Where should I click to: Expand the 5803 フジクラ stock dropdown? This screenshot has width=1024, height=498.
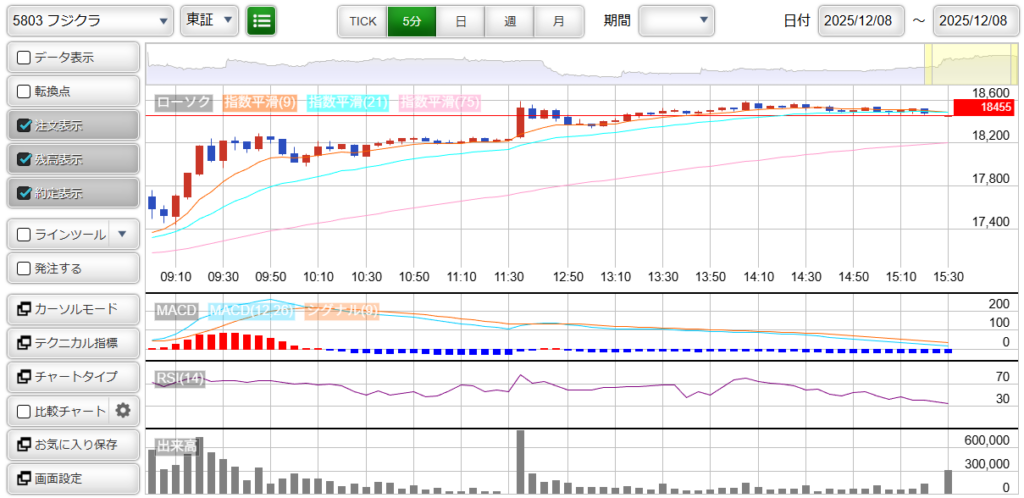click(90, 20)
